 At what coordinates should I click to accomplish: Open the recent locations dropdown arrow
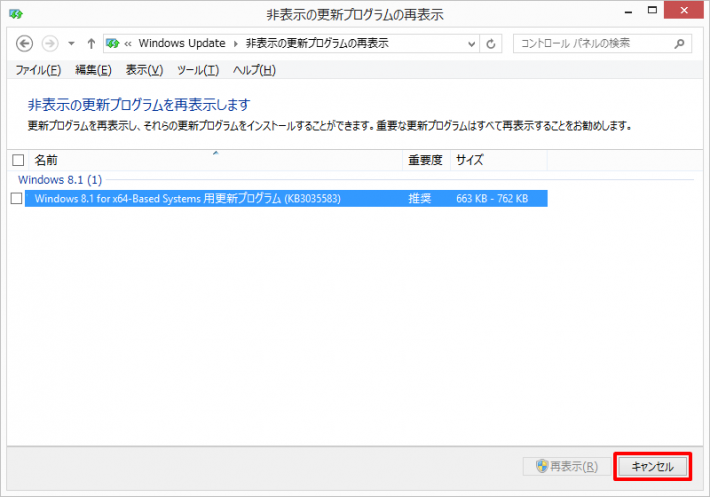click(71, 44)
